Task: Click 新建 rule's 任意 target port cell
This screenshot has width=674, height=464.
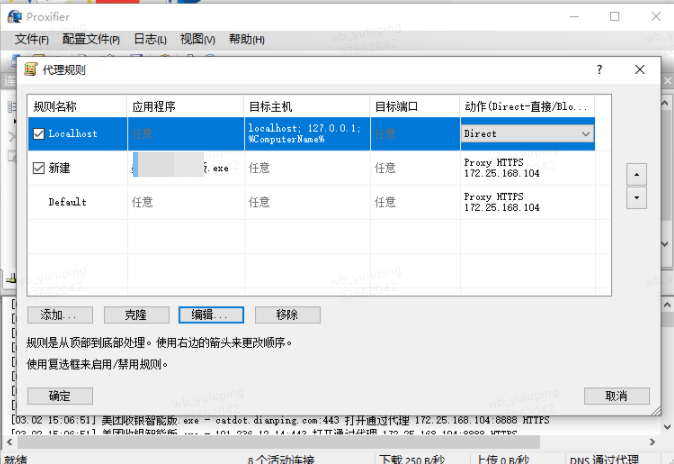Action: point(415,168)
